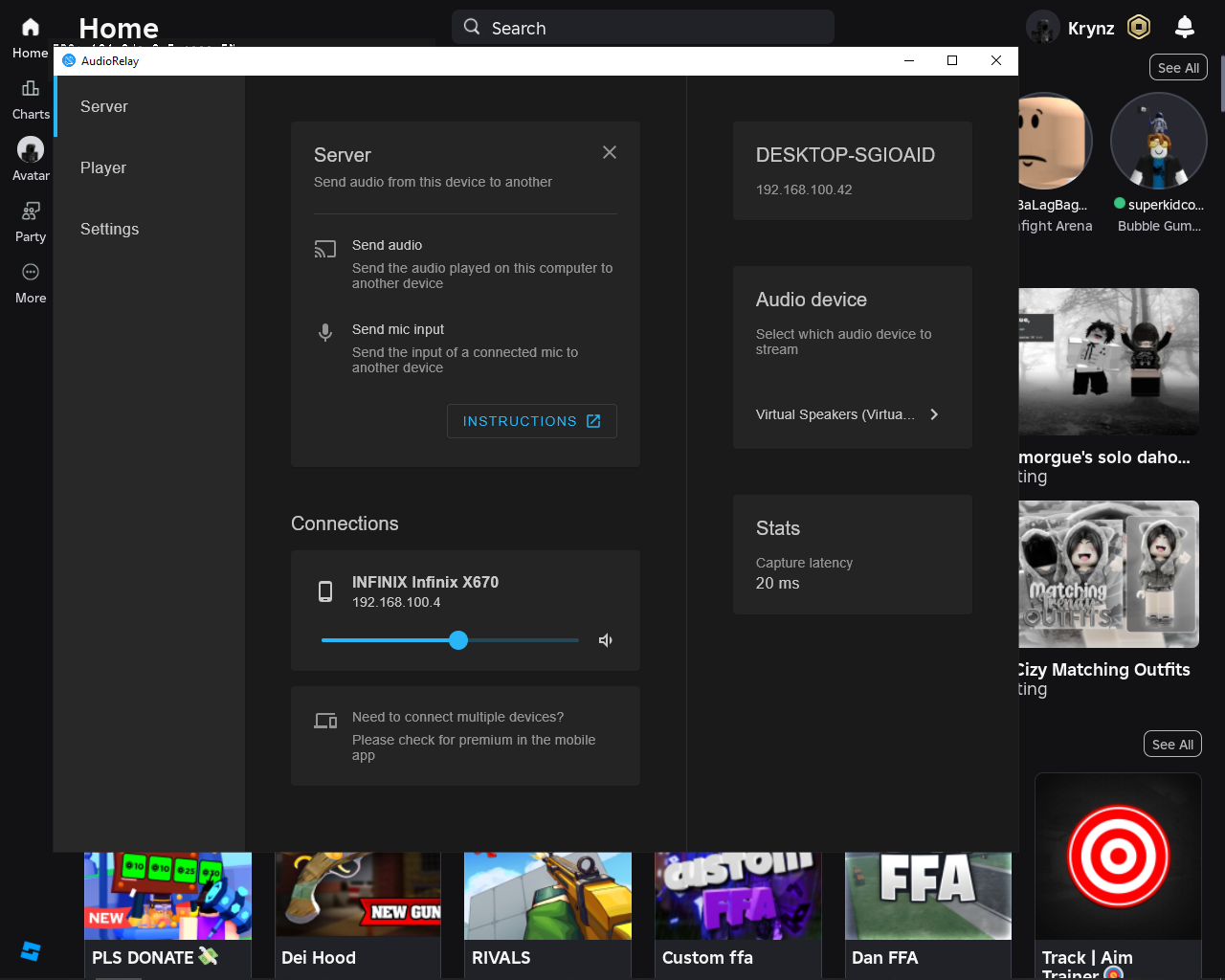Click the Roblox notifications bell
Viewport: 1225px width, 980px height.
[1184, 27]
